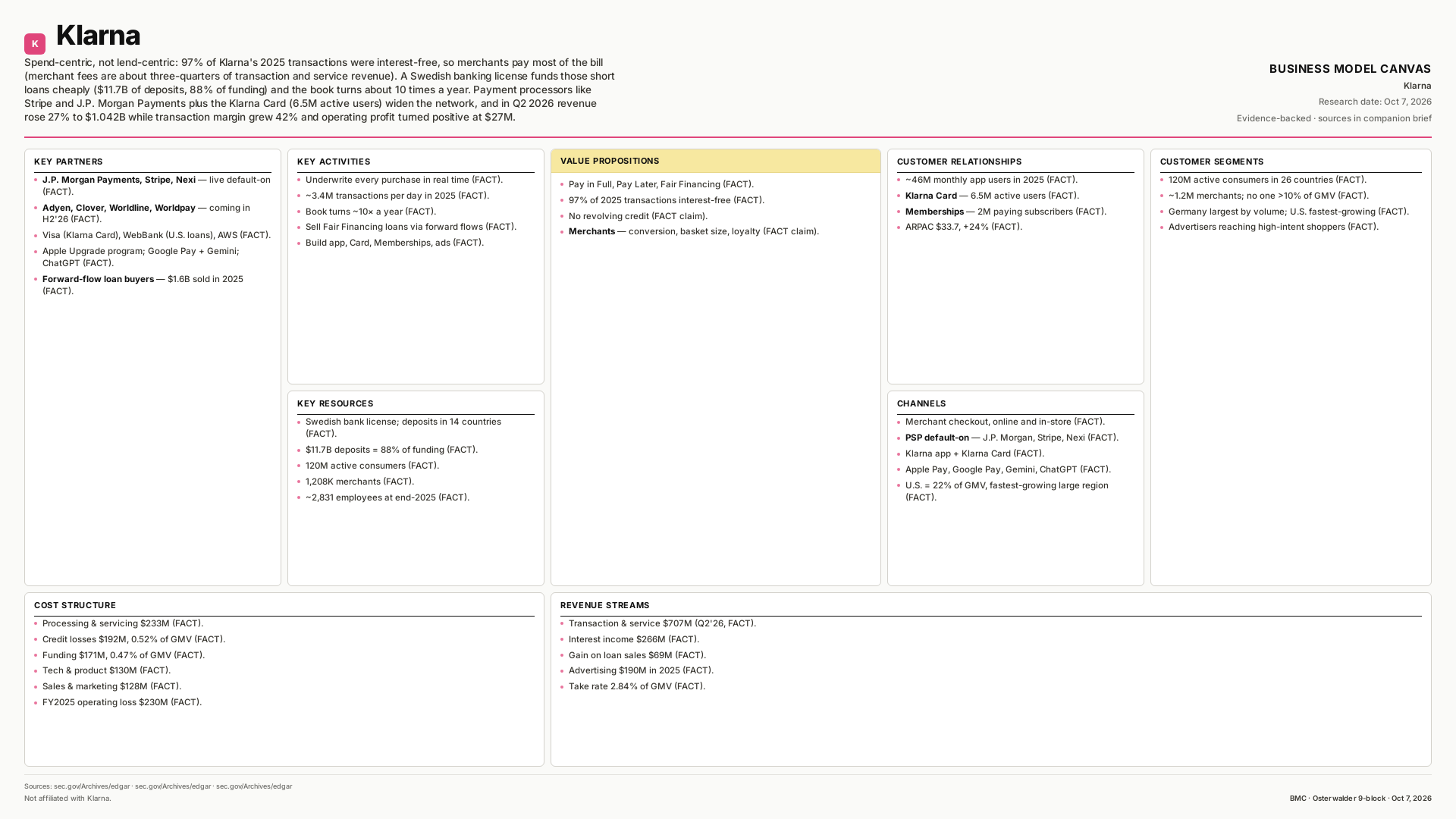1456x819 pixels.
Task: Select 'PSP default-on' channels bullet
Action: click(x=1012, y=438)
